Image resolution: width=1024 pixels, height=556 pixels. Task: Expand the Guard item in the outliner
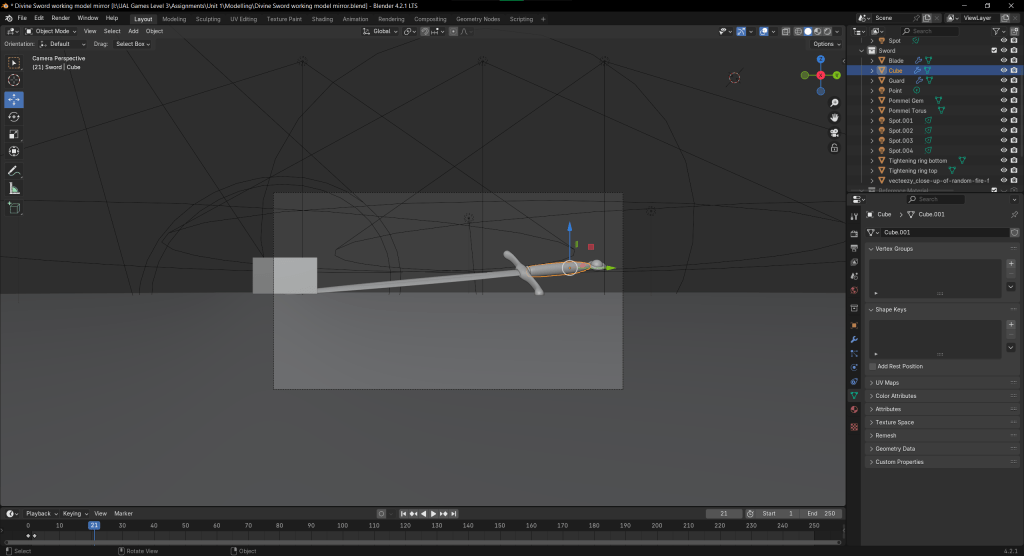pyautogui.click(x=872, y=81)
